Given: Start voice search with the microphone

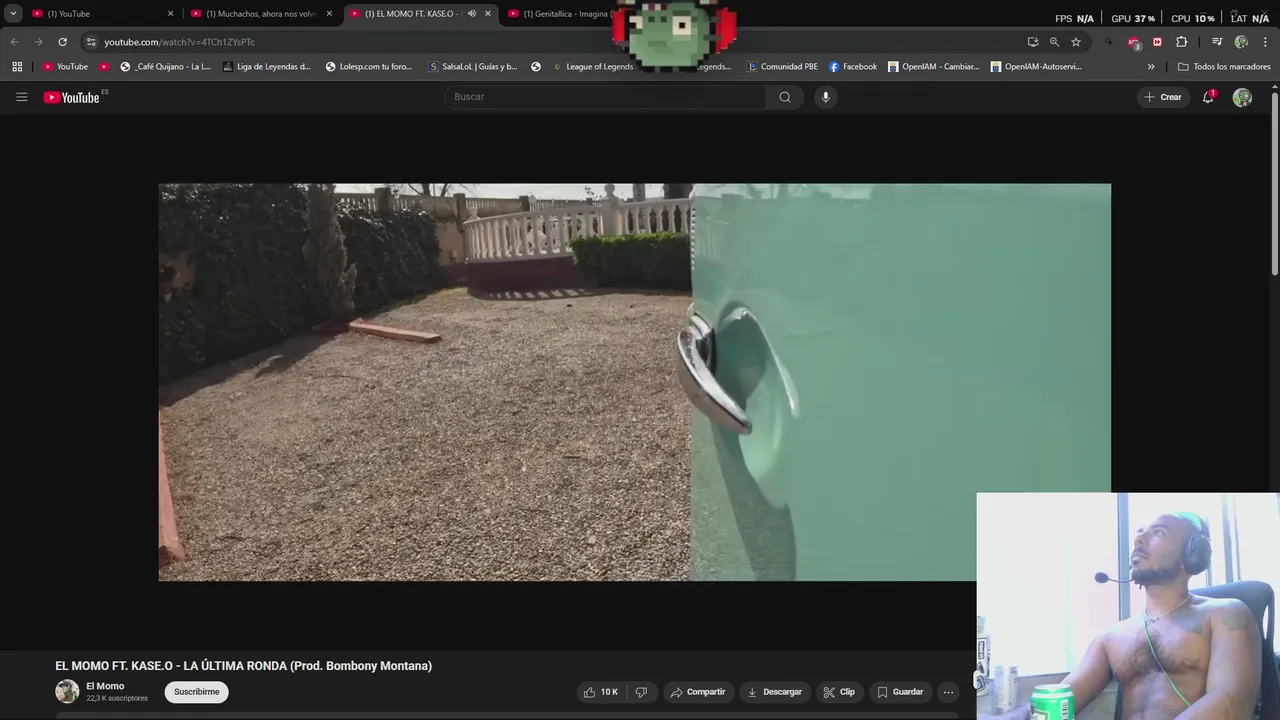Looking at the screenshot, I should (825, 97).
